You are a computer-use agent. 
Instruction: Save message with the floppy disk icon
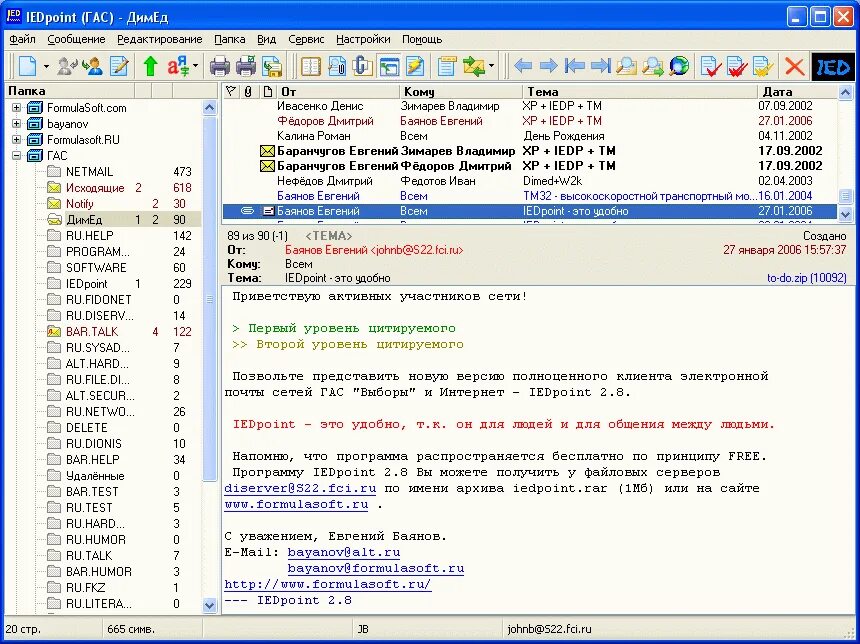(272, 66)
